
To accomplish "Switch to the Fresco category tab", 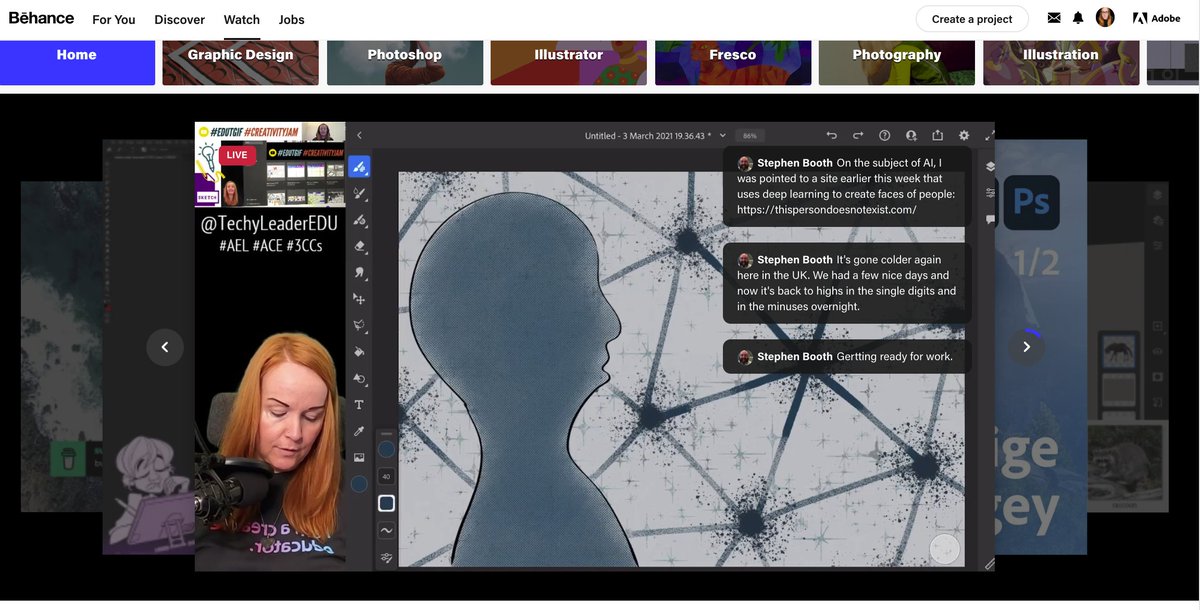I will click(x=733, y=54).
